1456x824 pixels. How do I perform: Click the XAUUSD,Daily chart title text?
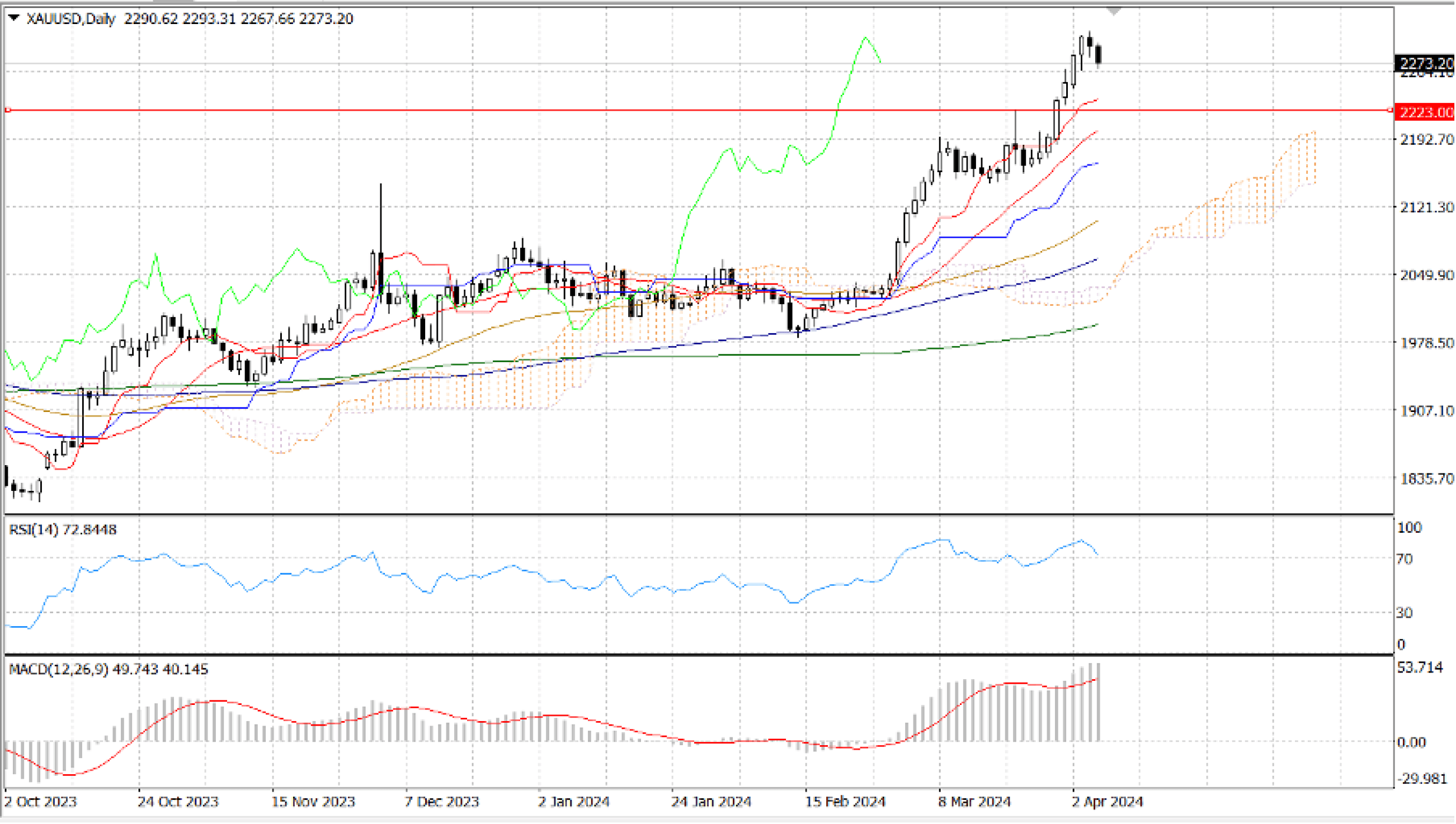click(x=71, y=19)
